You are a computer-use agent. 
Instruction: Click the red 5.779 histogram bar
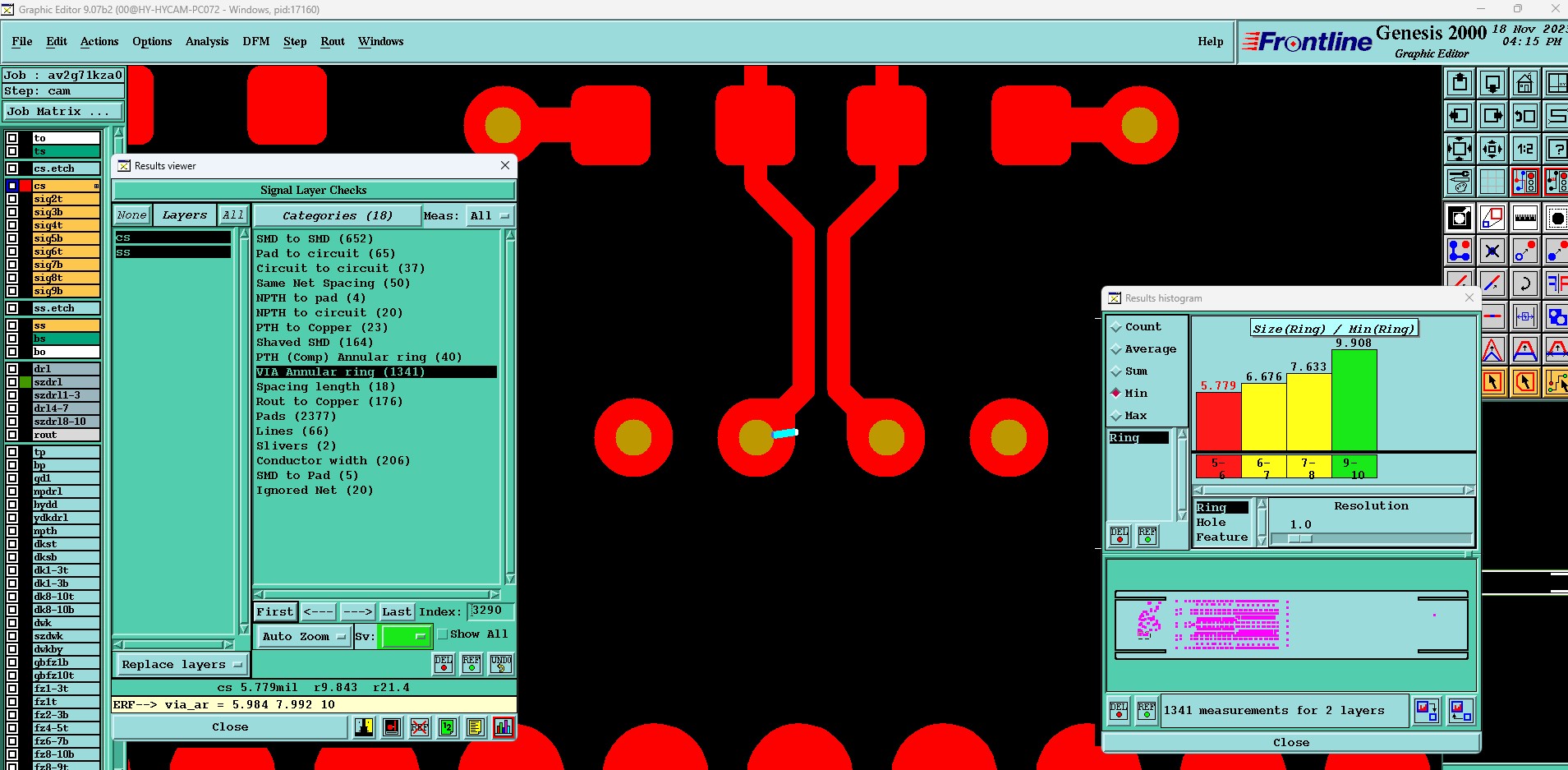1218,422
